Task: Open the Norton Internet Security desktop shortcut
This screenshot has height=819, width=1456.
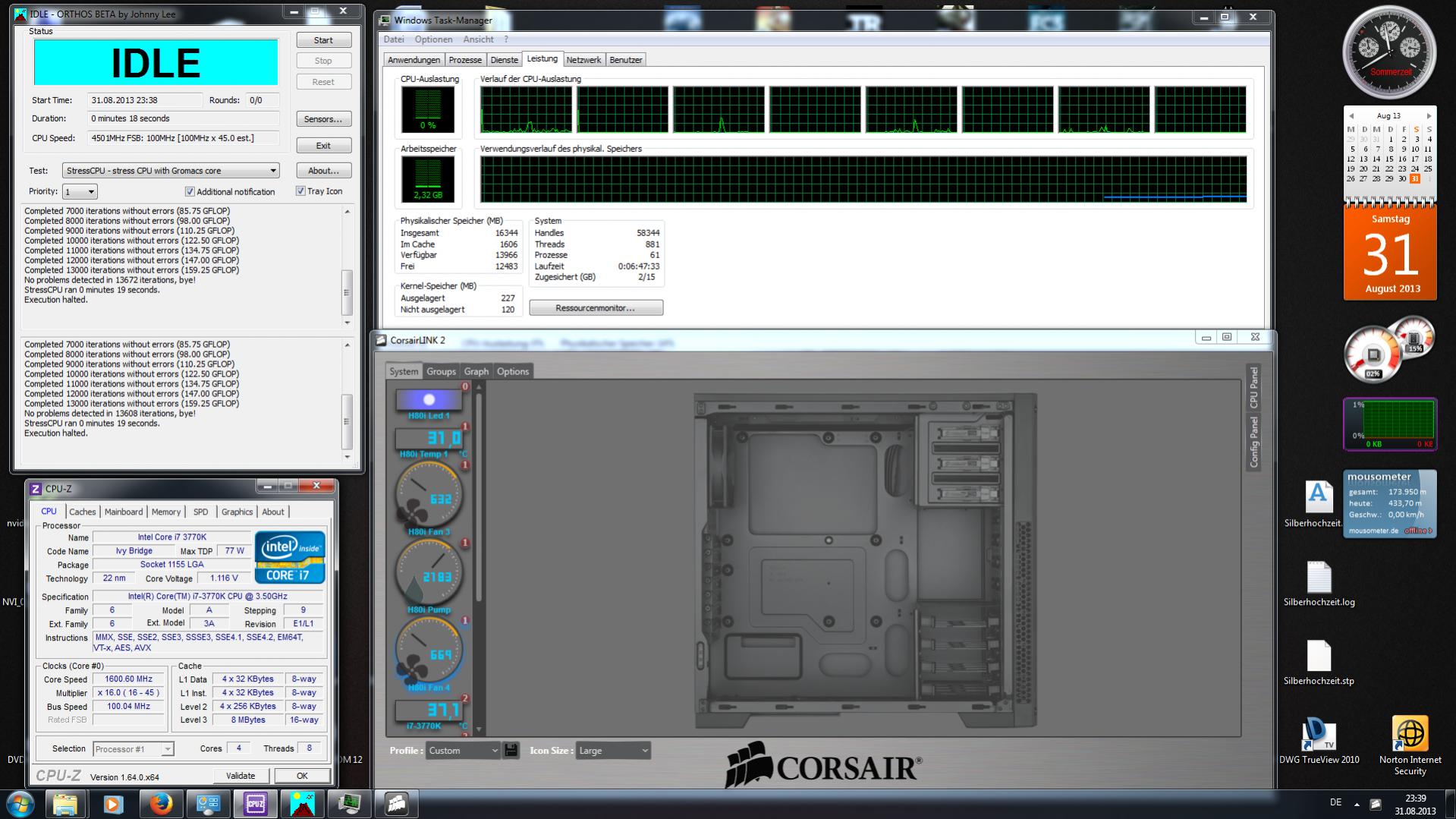Action: 1410,745
